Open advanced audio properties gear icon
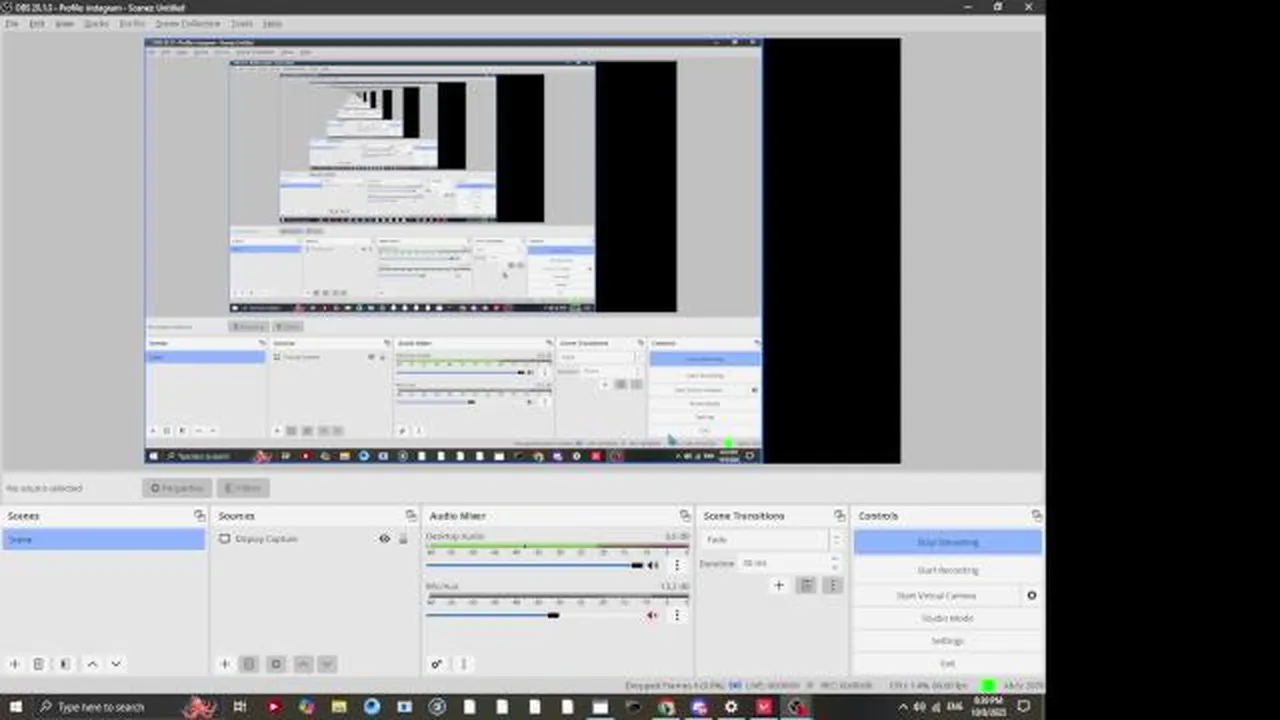1280x720 pixels. (x=436, y=664)
